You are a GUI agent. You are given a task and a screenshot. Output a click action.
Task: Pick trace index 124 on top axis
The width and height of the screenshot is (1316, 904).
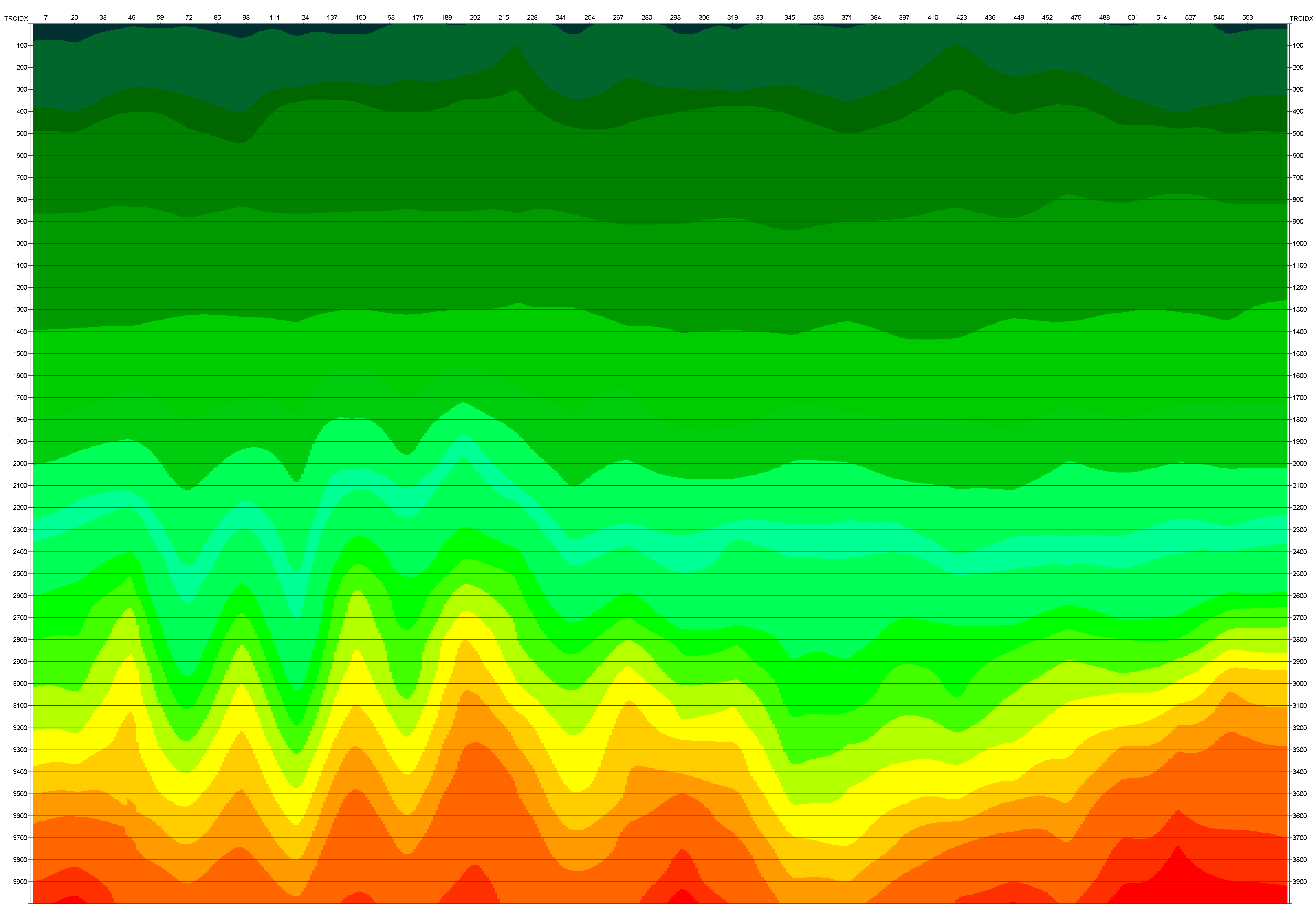(303, 18)
